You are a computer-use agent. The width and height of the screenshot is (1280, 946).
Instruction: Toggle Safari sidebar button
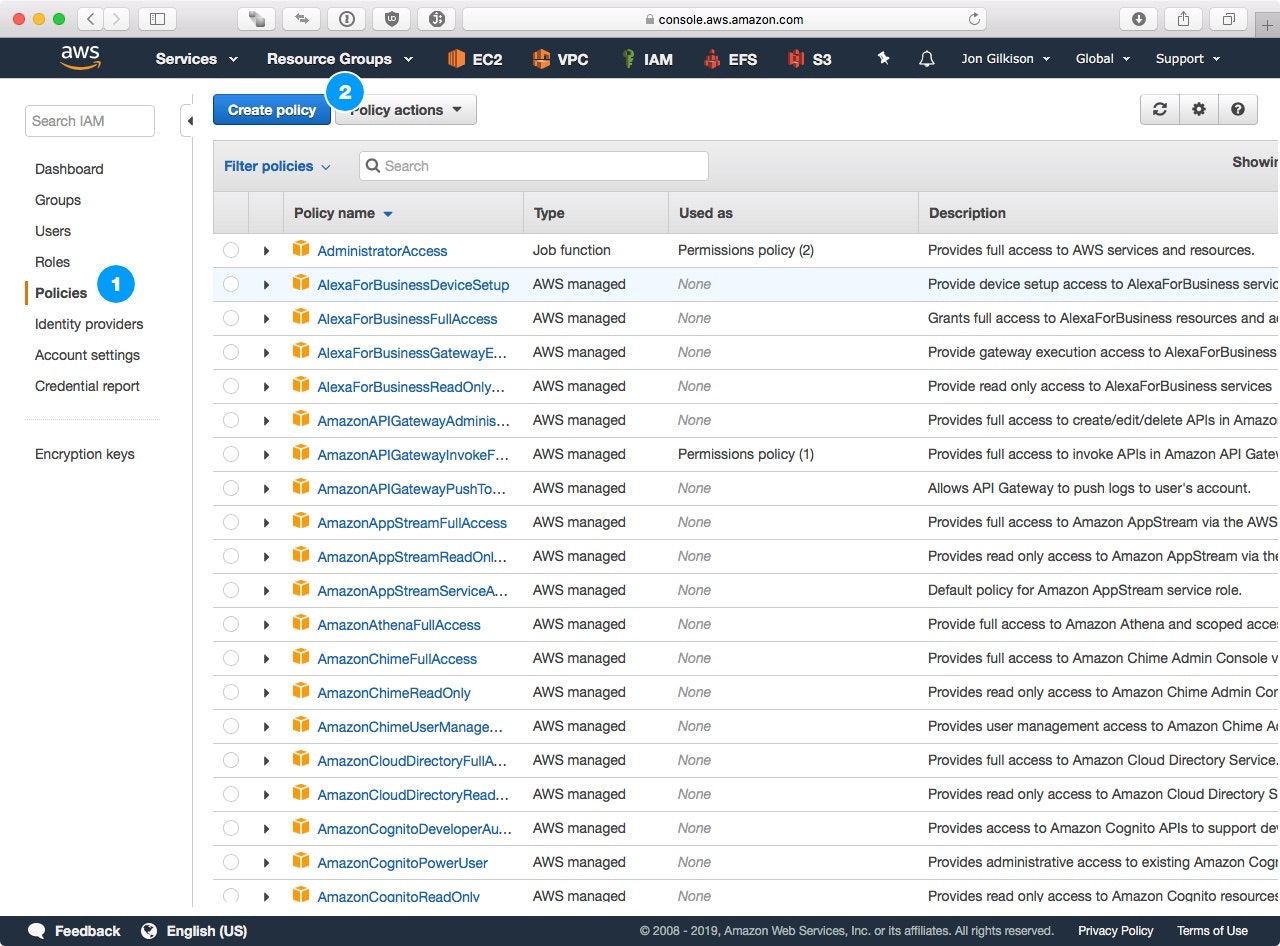(157, 19)
